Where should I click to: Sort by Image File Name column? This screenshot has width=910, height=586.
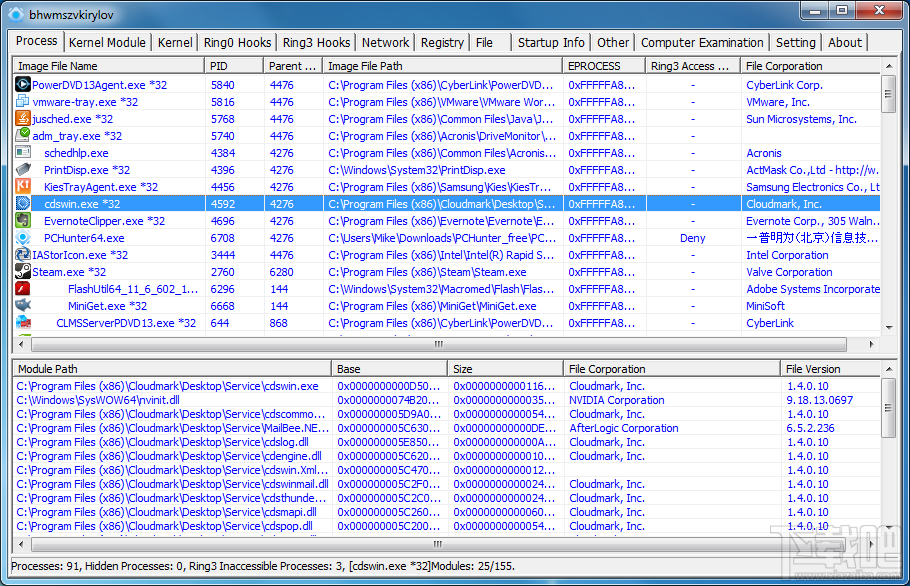109,66
